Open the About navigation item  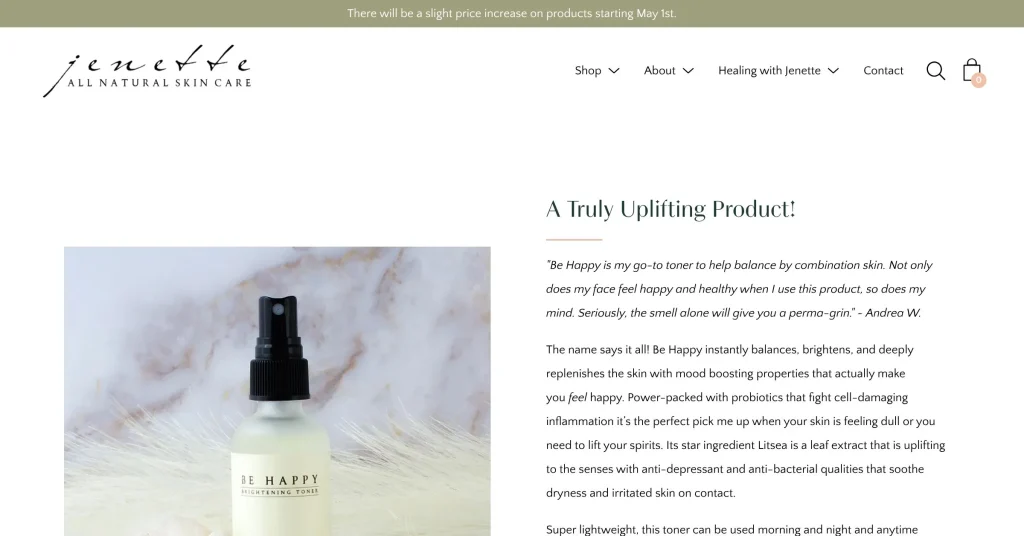[x=660, y=71]
